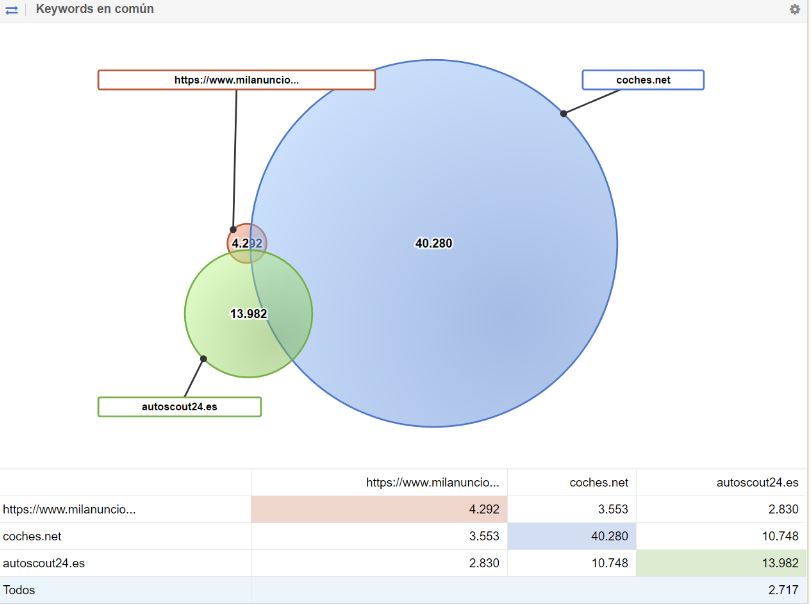Viewport: 811px width, 604px height.
Task: Click the Keywords en común panel title
Action: point(95,9)
